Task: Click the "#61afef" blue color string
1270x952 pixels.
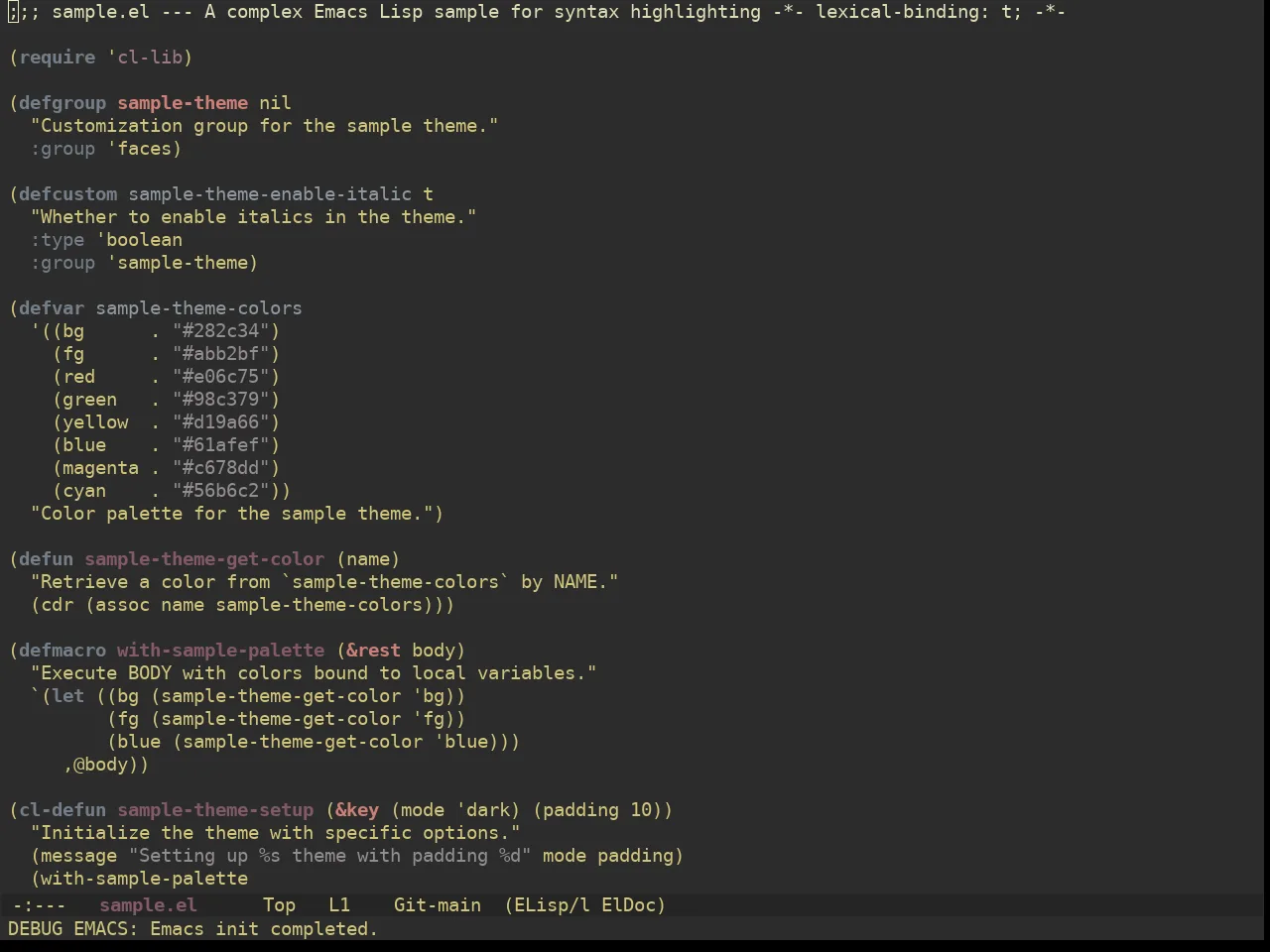Action: click(221, 445)
